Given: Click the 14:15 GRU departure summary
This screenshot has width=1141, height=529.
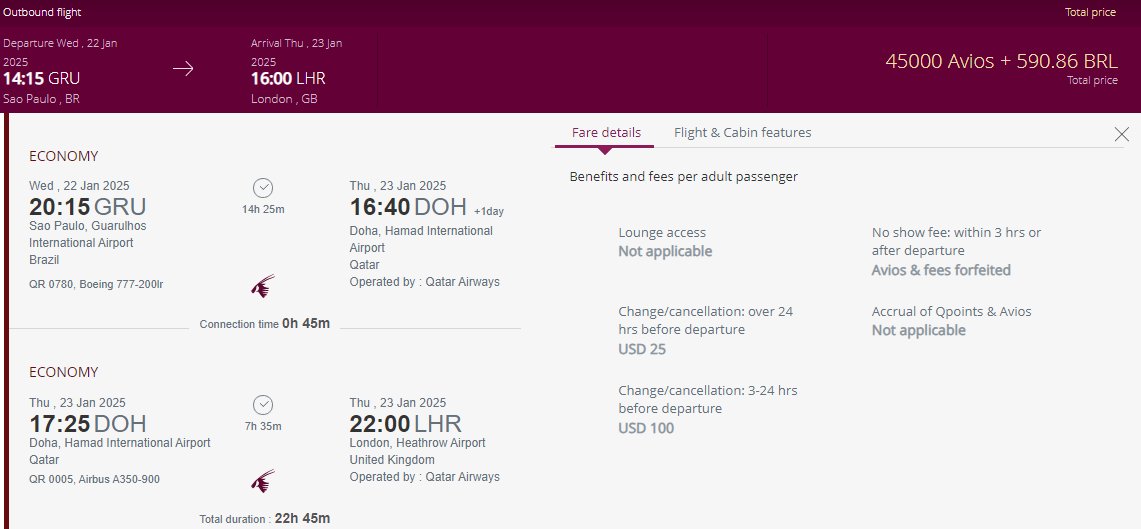Looking at the screenshot, I should [x=41, y=79].
